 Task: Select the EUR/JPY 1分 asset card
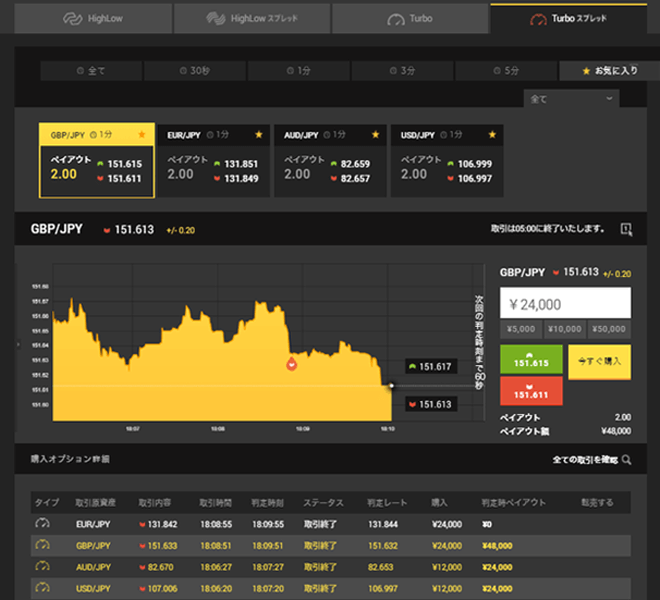pos(213,160)
